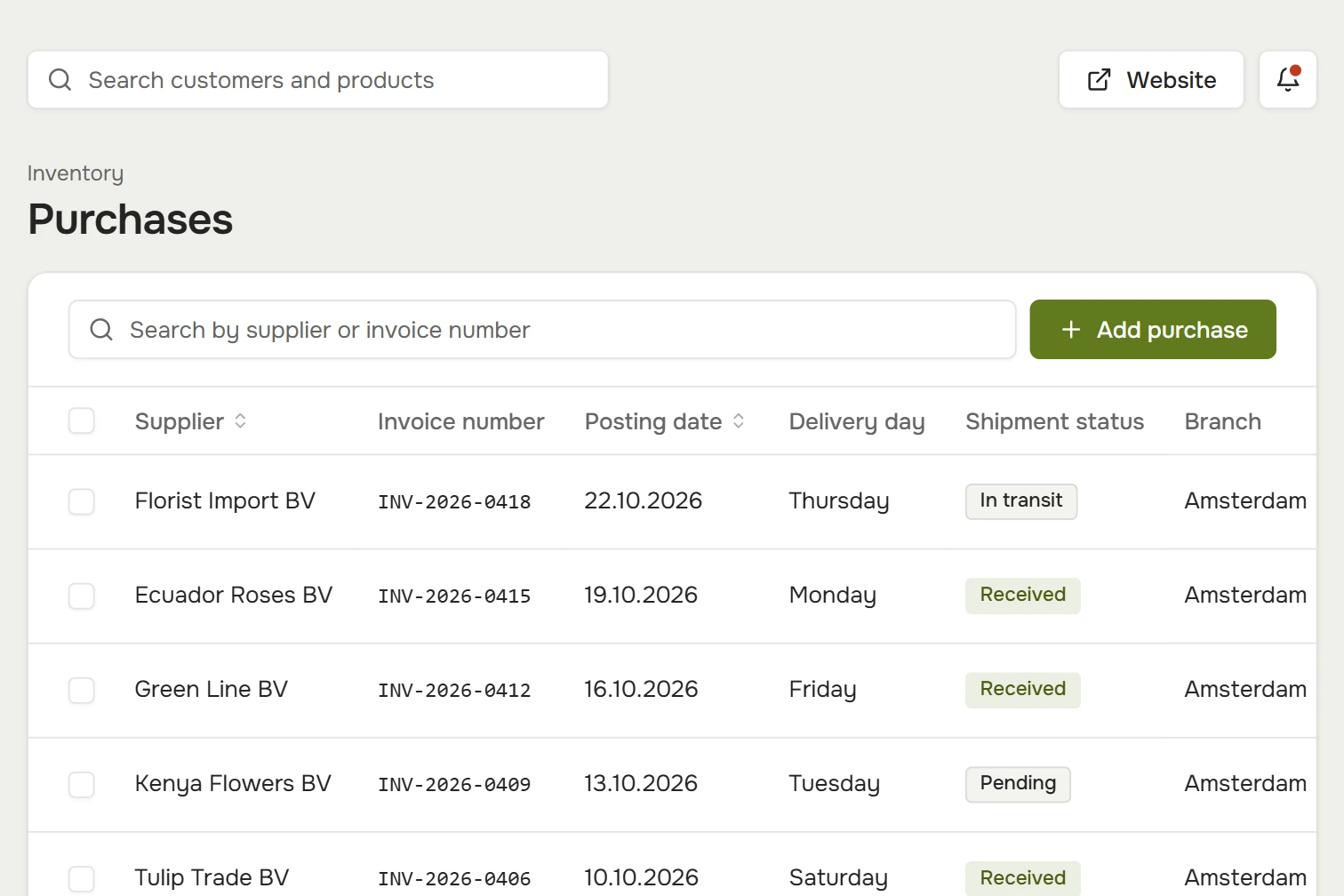
Task: Open supplier Ecuador Roses BV
Action: click(234, 595)
